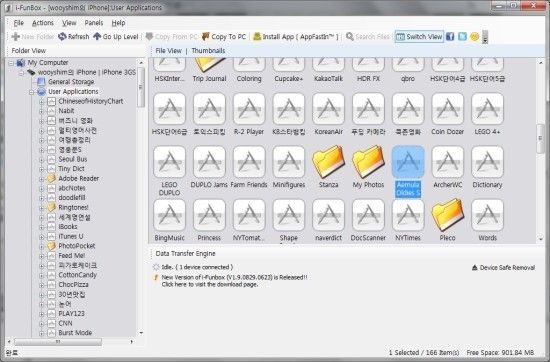The height and width of the screenshot is (362, 550).
Task: Expand the iBooks tree node
Action: pos(41,227)
